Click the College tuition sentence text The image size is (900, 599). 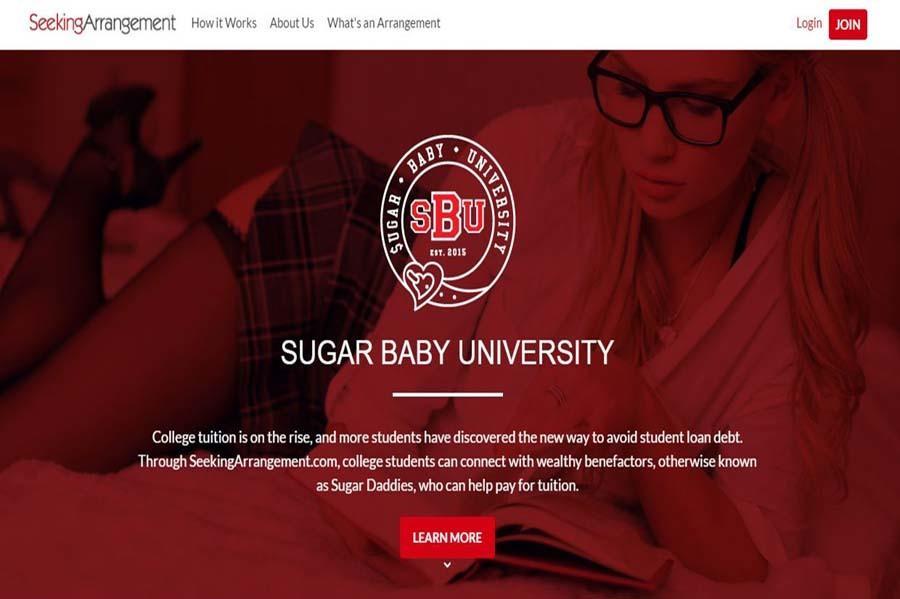pos(447,438)
